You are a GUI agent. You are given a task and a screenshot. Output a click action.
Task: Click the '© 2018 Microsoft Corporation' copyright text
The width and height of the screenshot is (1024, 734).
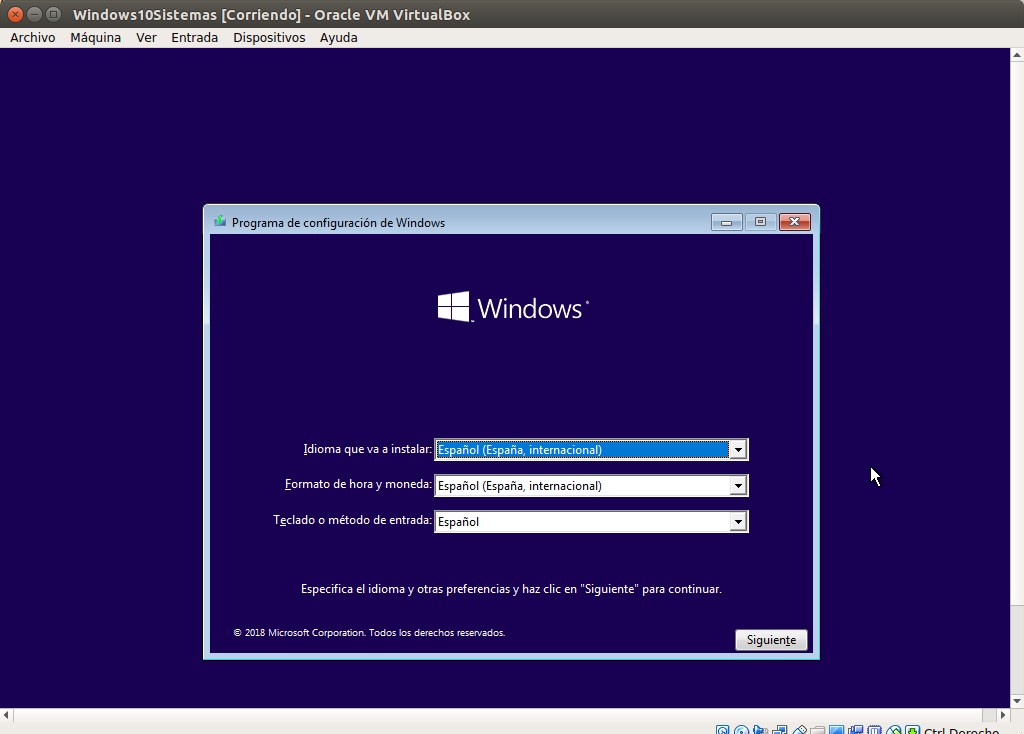click(369, 633)
